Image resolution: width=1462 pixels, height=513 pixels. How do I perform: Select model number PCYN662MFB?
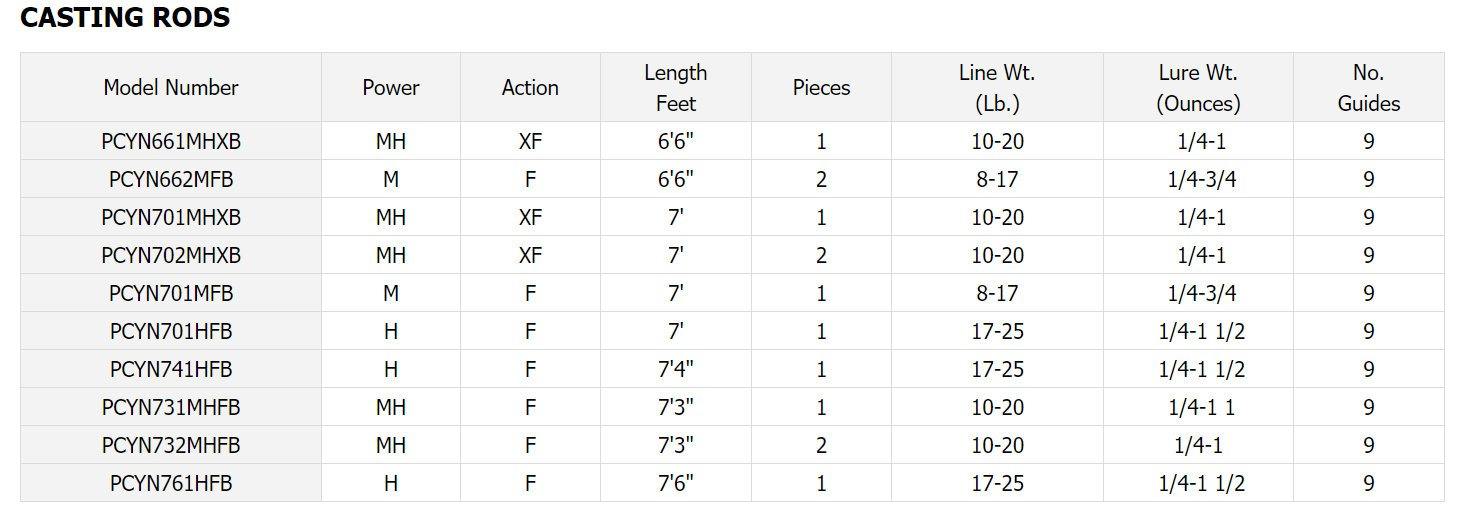171,180
